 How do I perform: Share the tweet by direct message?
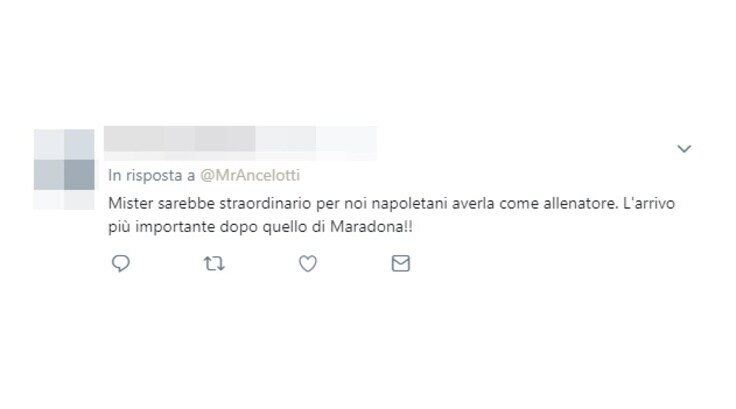pyautogui.click(x=401, y=263)
